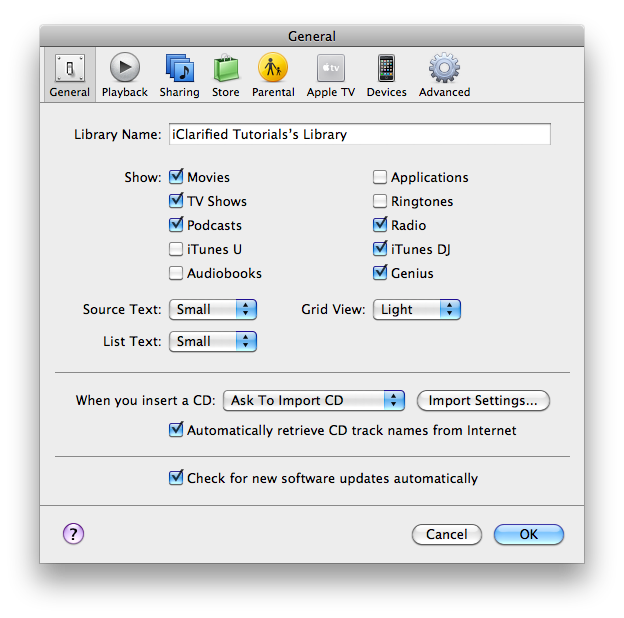Toggle checking for software updates automatically

176,478
